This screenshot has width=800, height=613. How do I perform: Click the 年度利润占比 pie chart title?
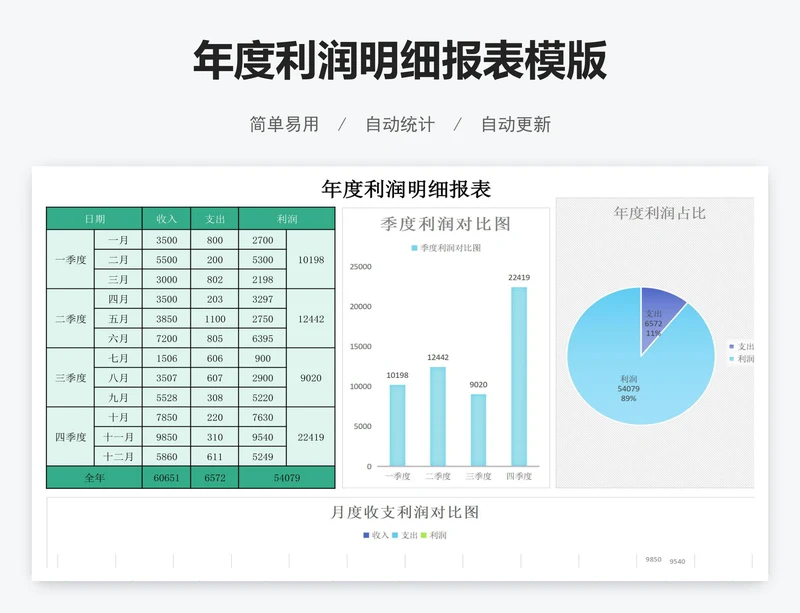pos(659,213)
